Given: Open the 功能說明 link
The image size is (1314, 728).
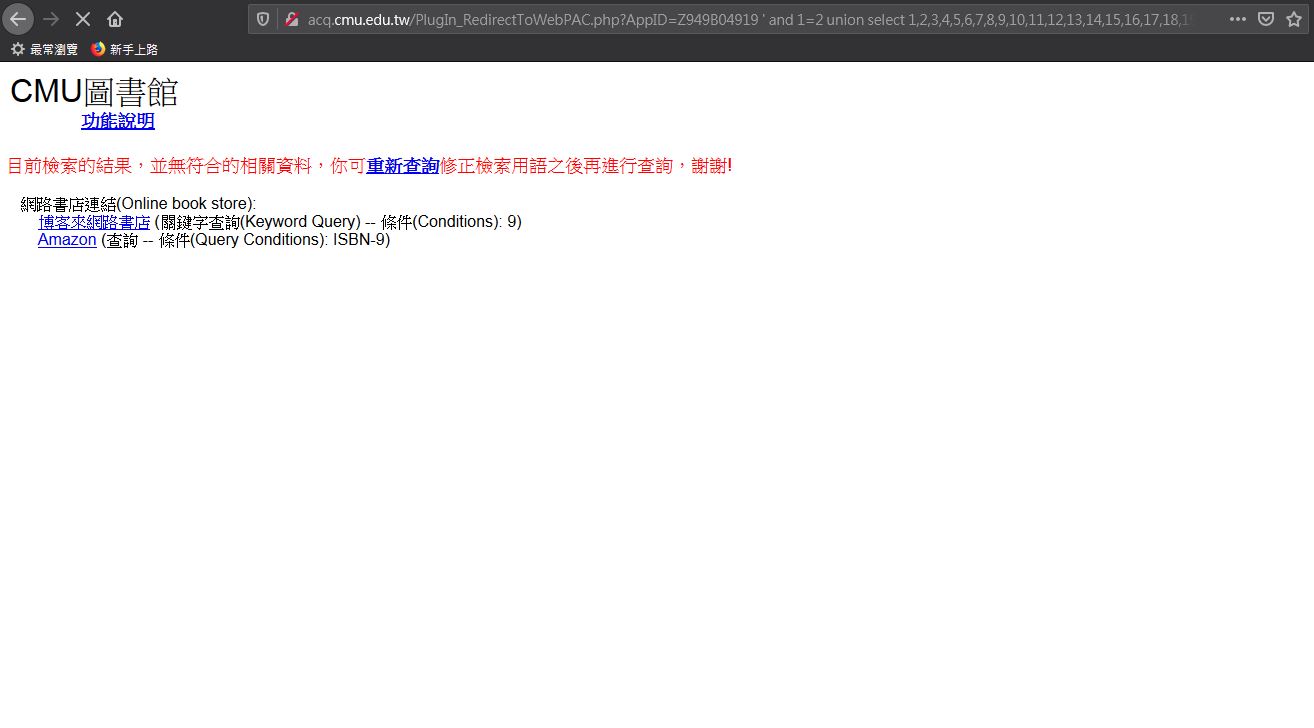Looking at the screenshot, I should [118, 121].
